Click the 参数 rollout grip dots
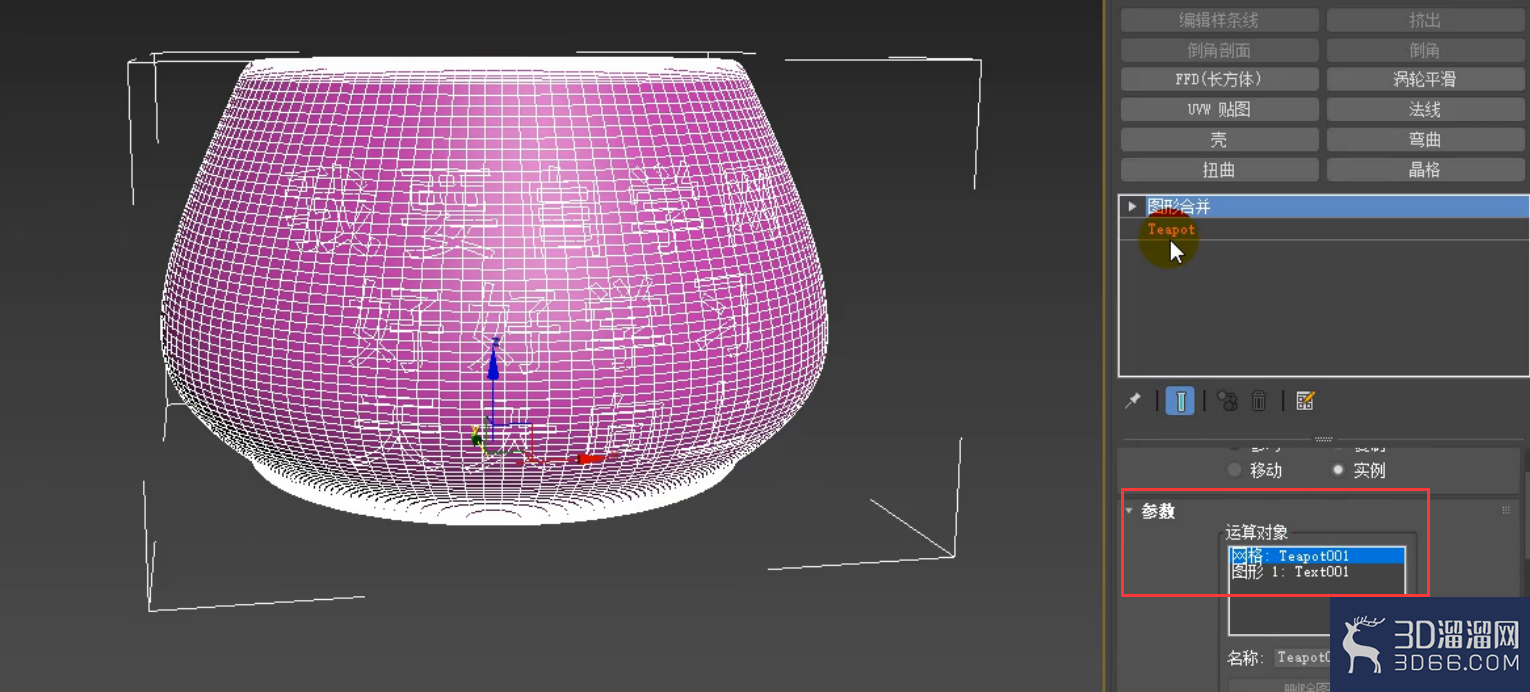The height and width of the screenshot is (692, 1530). tap(1506, 511)
